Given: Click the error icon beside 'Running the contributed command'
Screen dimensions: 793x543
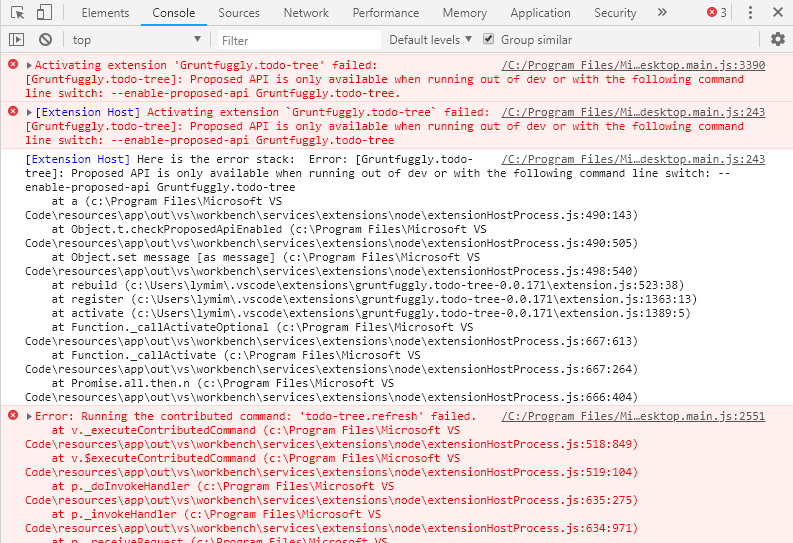Looking at the screenshot, I should [13, 416].
